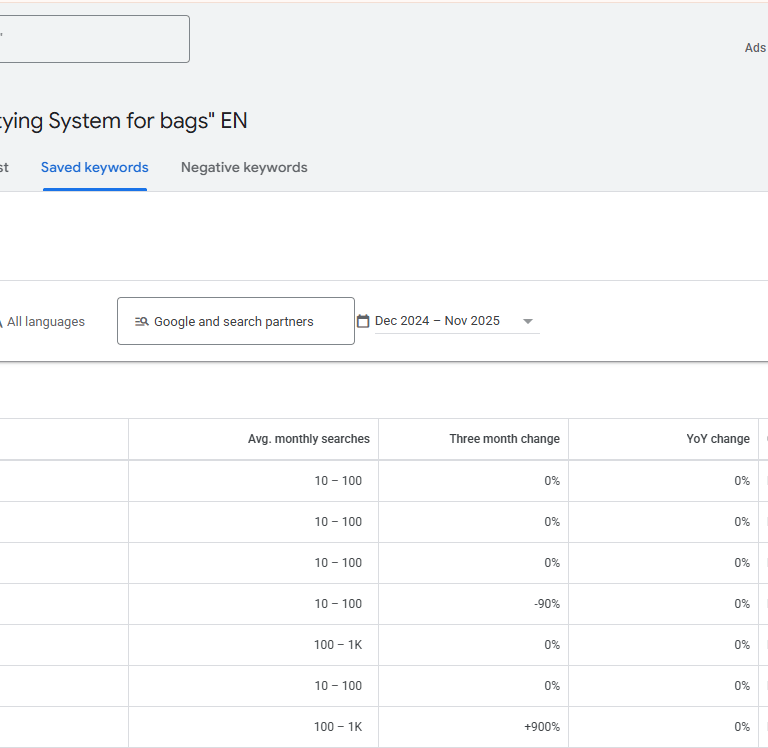Expand the date range dropdown arrow
The image size is (768, 748).
528,321
